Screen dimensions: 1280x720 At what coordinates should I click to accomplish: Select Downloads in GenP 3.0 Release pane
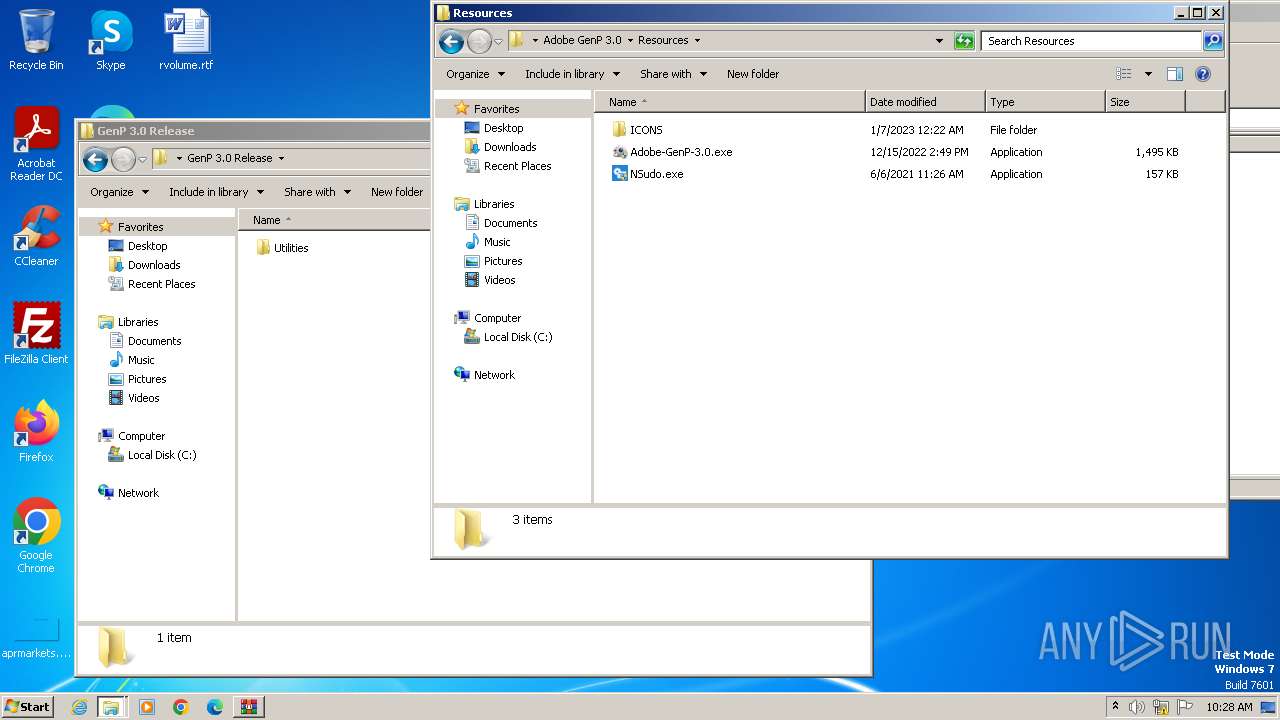[x=153, y=265]
